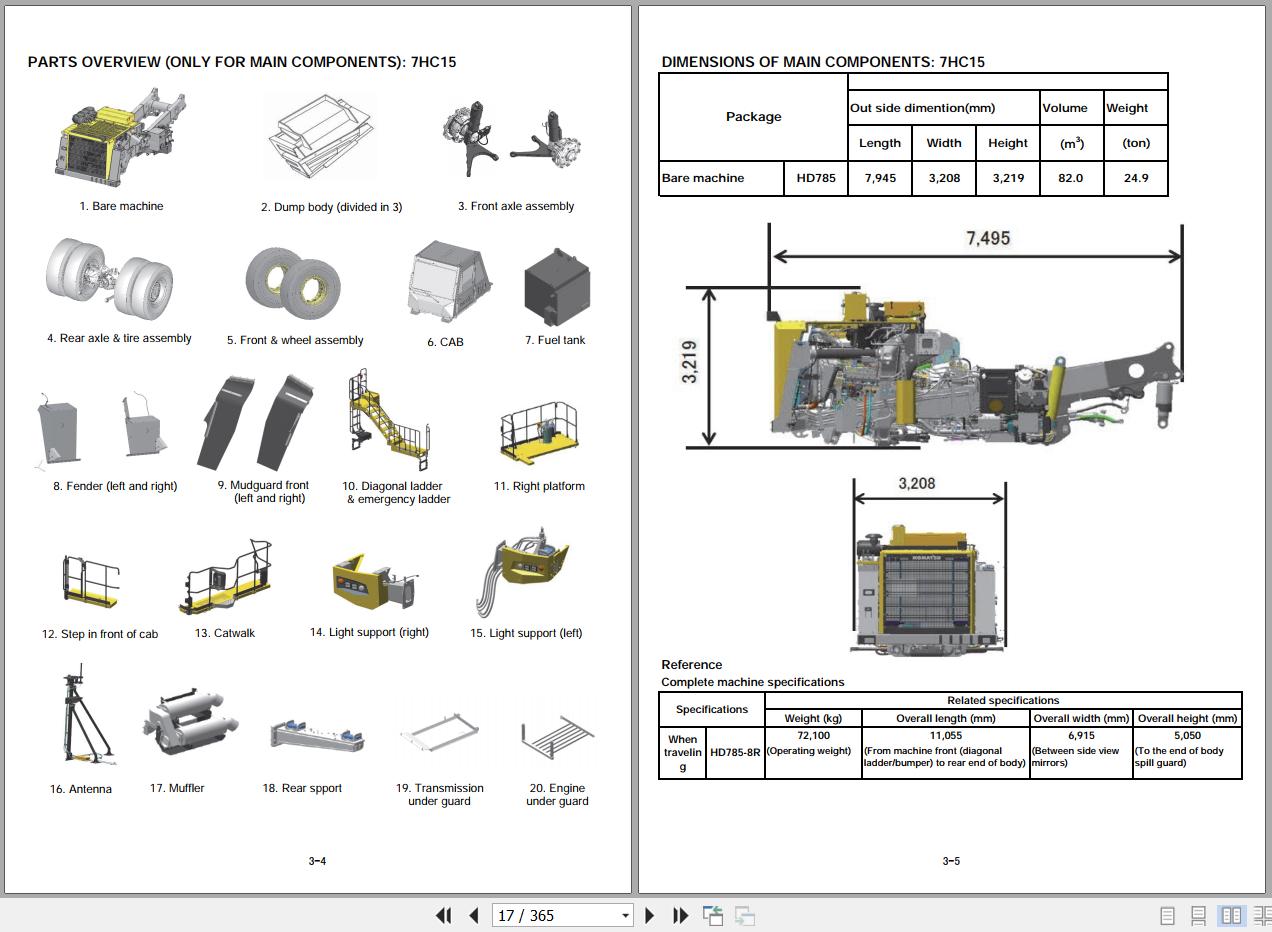The width and height of the screenshot is (1272, 932).
Task: Click the side view machine diagram
Action: click(975, 367)
